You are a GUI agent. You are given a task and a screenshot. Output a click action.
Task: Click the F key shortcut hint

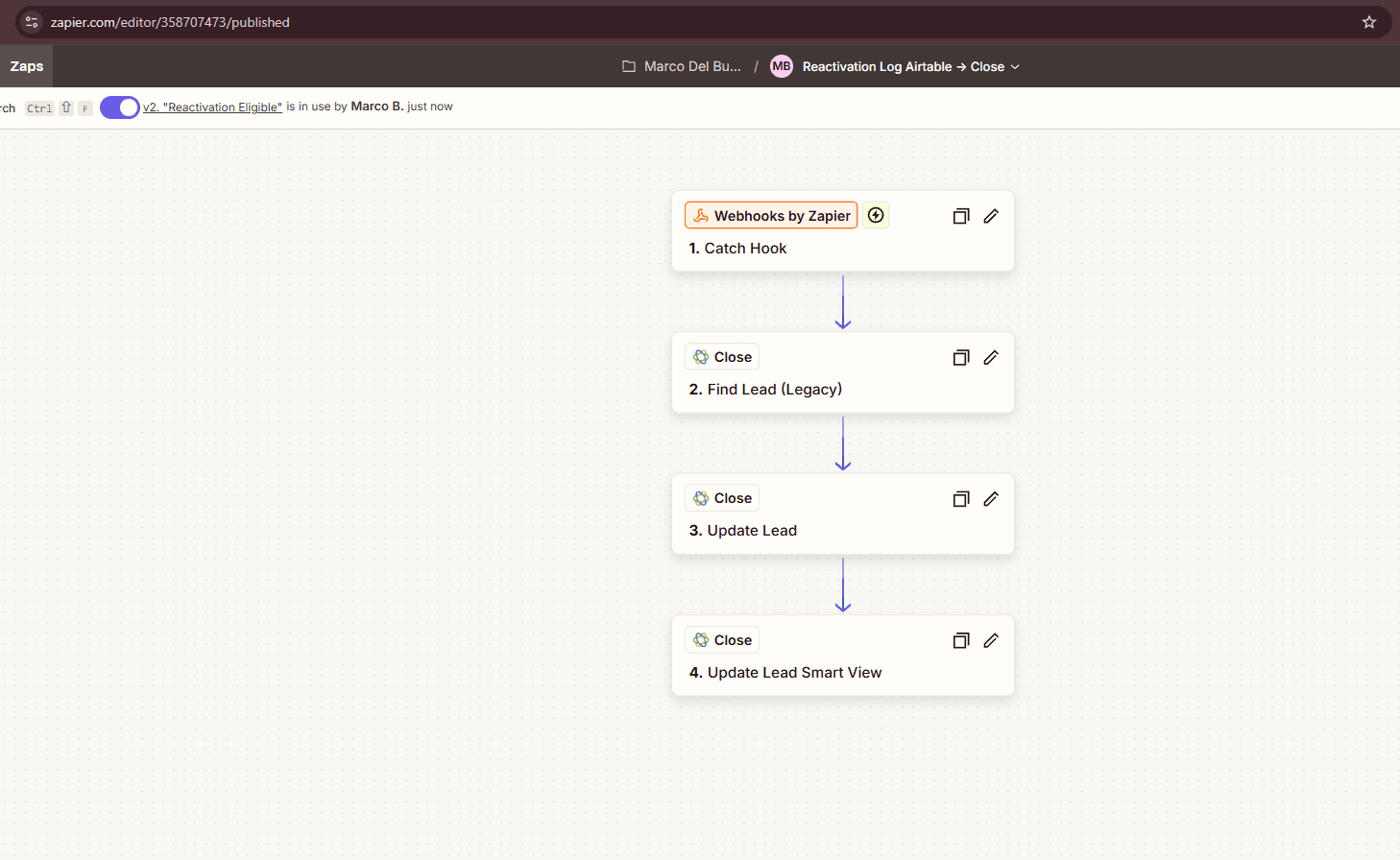[x=85, y=108]
